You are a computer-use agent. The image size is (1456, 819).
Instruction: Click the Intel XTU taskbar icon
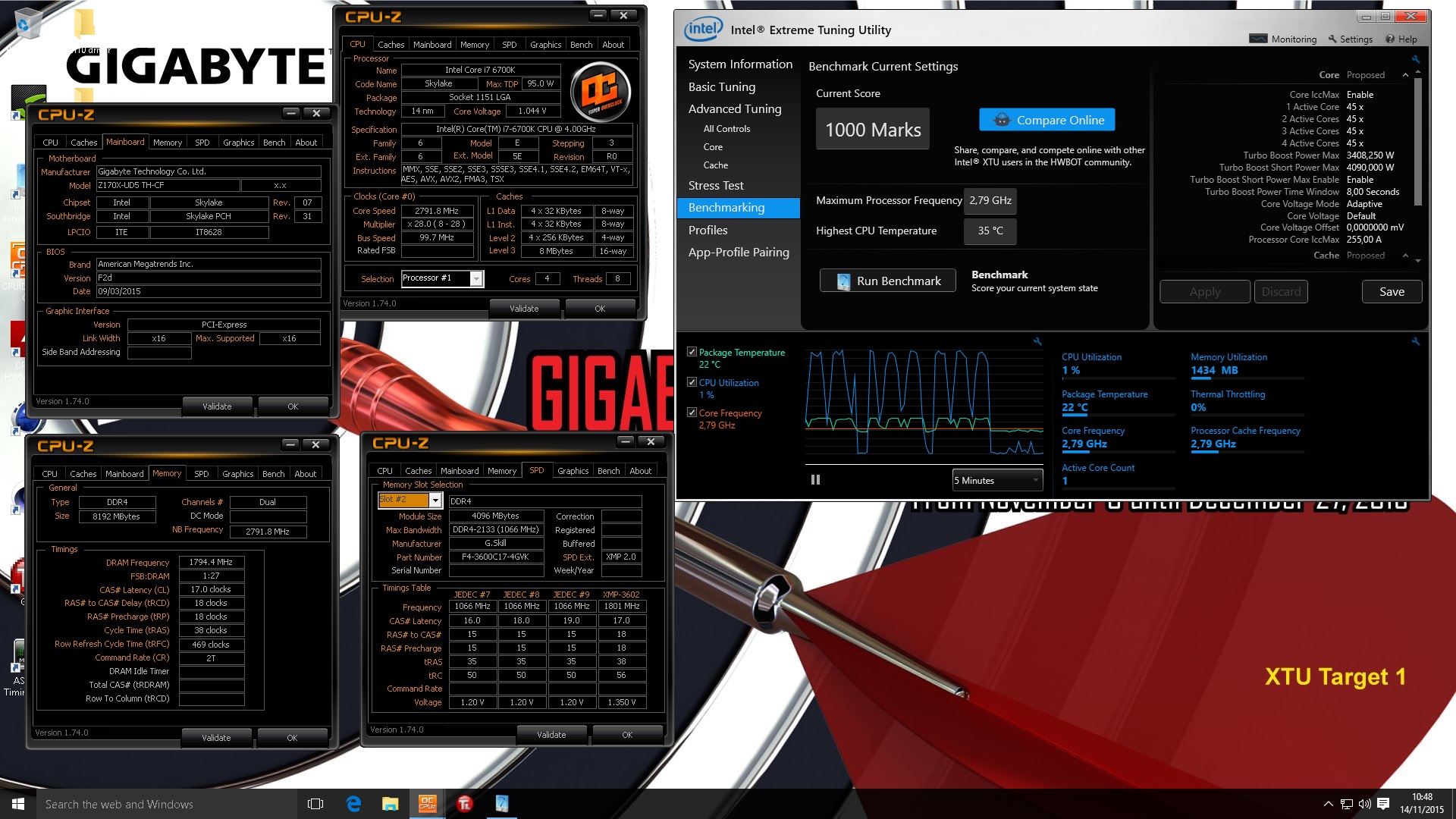point(502,804)
